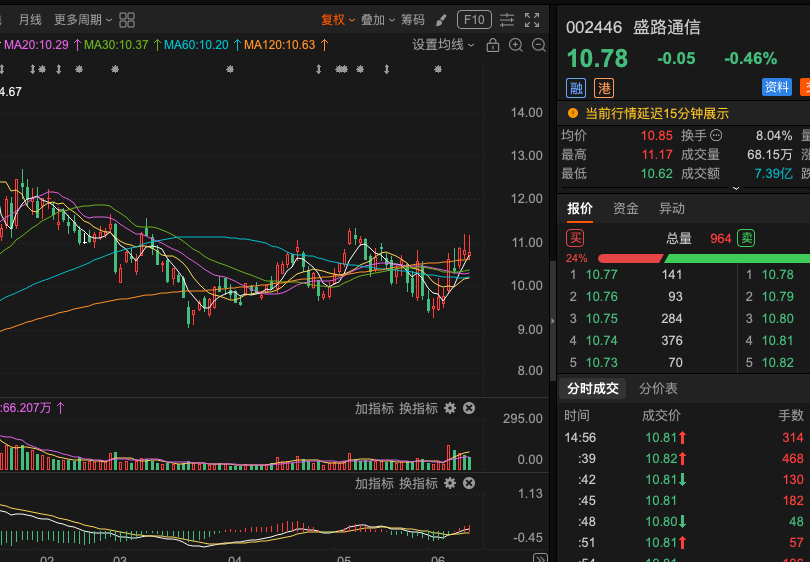Click the green sell portion of ratio bar
The height and width of the screenshot is (562, 810).
point(737,258)
